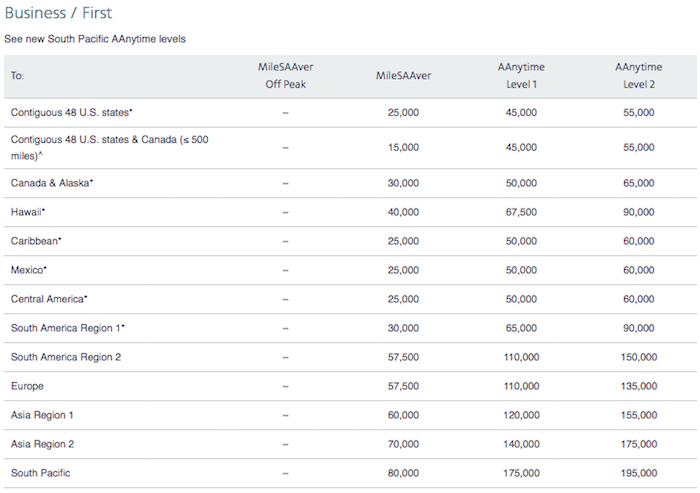Image resolution: width=700 pixels, height=493 pixels.
Task: Select the Contiguous 48 U.S. states row label
Action: [71, 113]
